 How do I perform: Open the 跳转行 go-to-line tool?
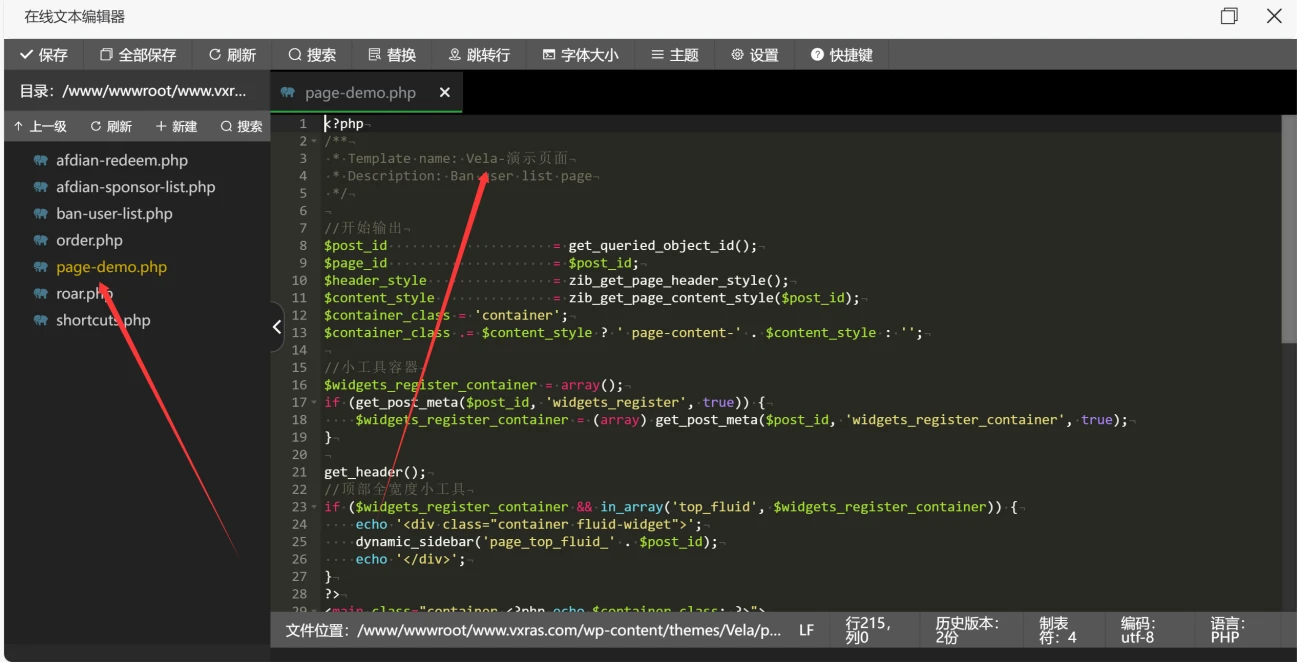point(479,55)
